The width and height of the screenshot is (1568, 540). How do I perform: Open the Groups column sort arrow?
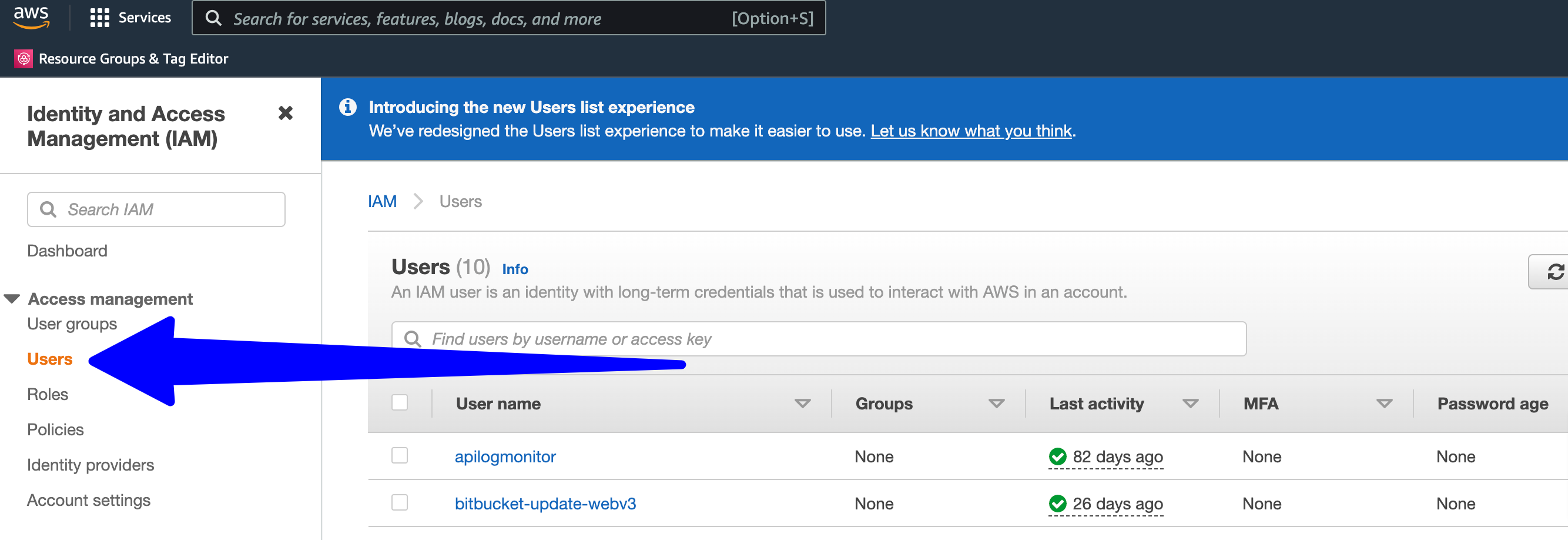[x=996, y=404]
